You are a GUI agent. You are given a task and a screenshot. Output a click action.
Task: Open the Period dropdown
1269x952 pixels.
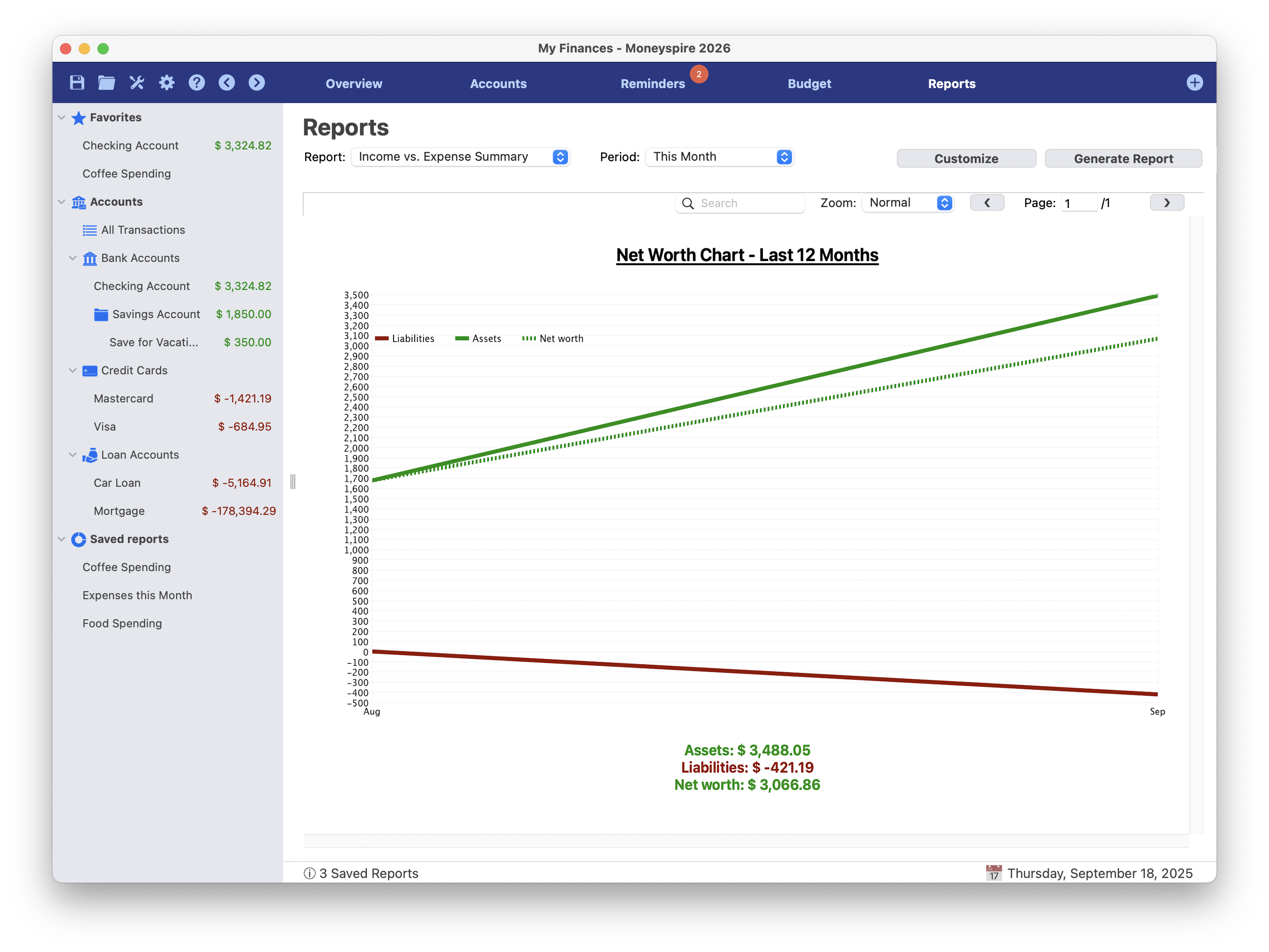[719, 157]
